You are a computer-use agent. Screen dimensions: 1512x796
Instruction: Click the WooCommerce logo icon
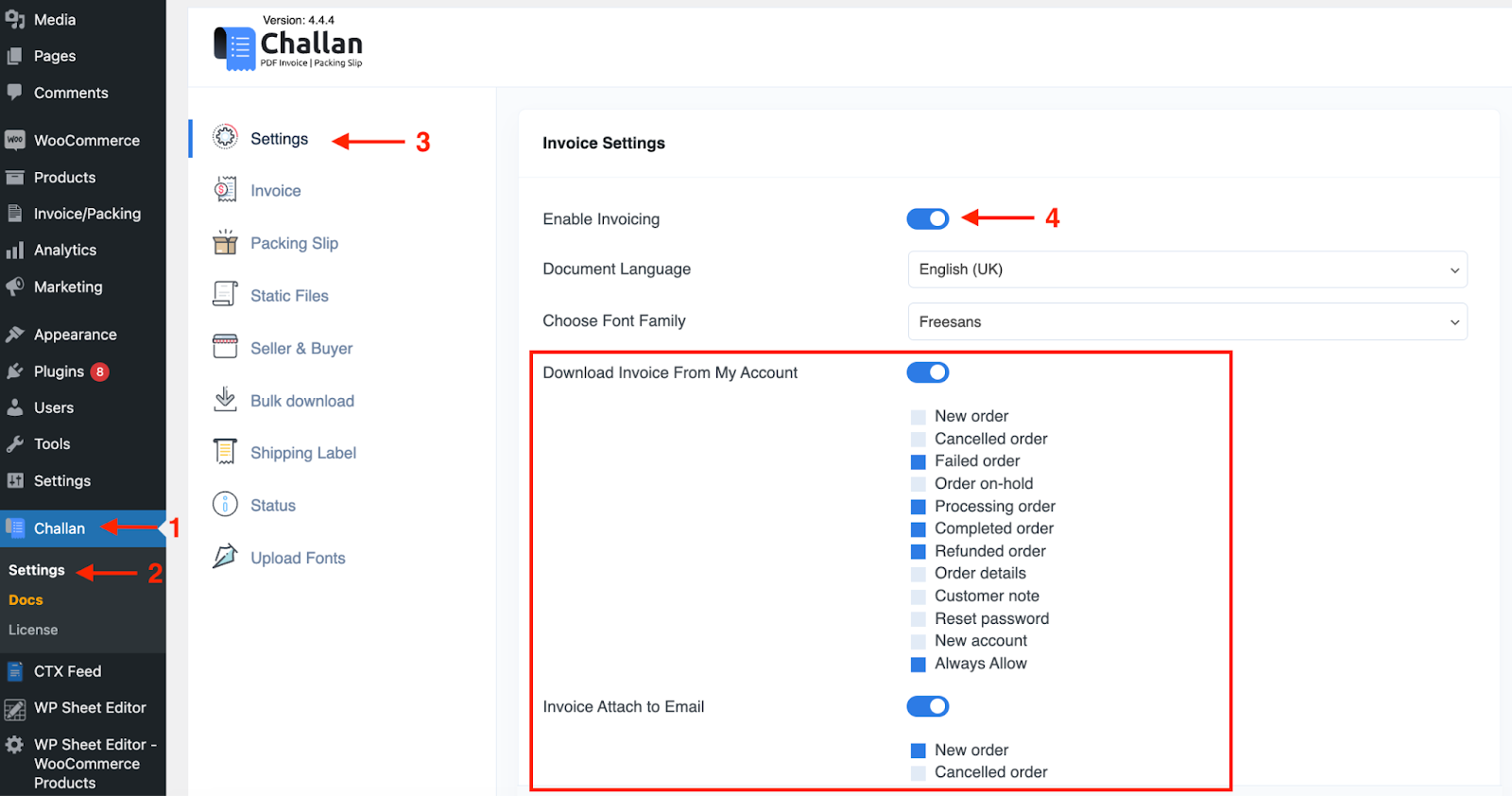[14, 140]
